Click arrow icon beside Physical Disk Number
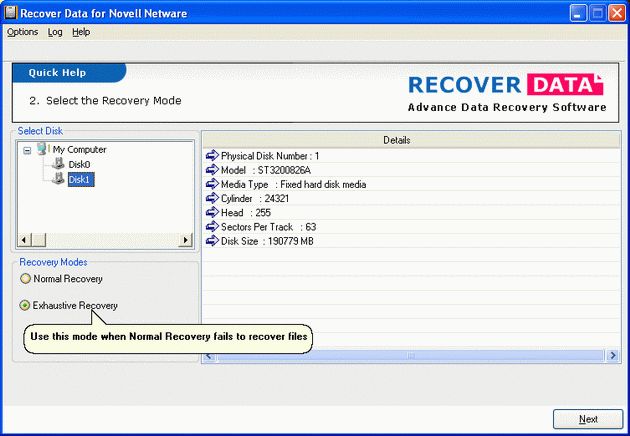This screenshot has height=436, width=630. [x=212, y=155]
